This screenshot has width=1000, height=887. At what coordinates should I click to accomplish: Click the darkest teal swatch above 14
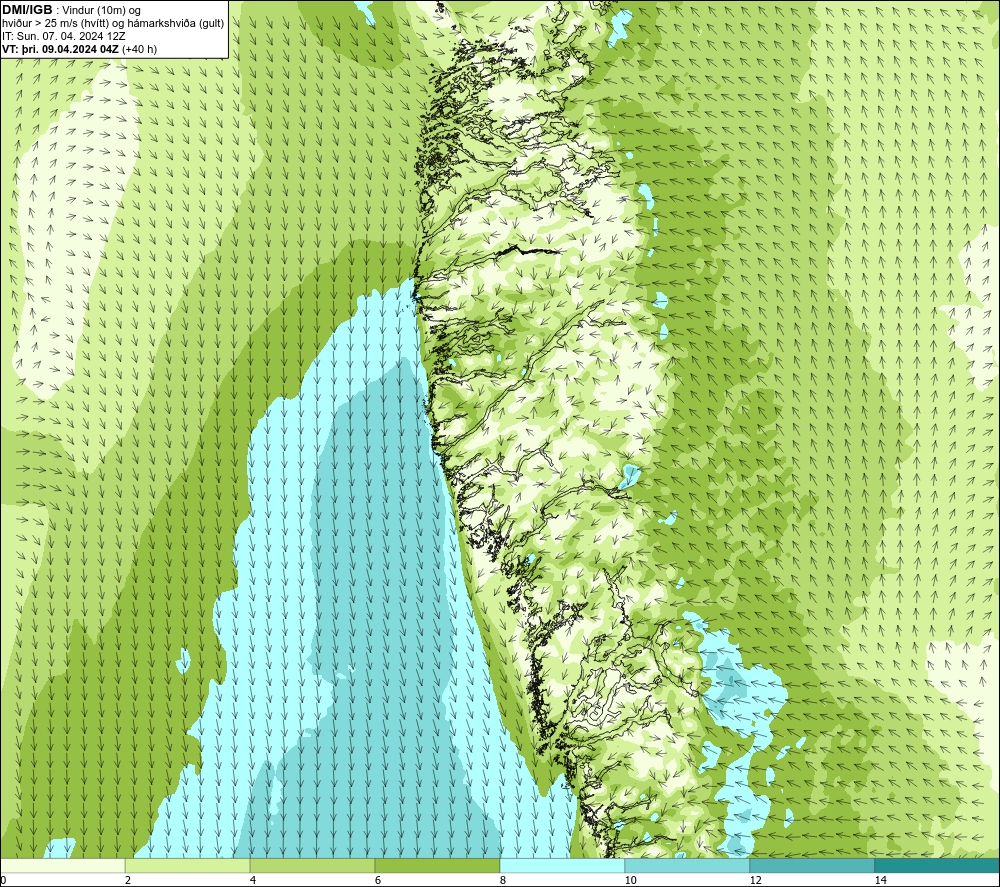pos(937,865)
